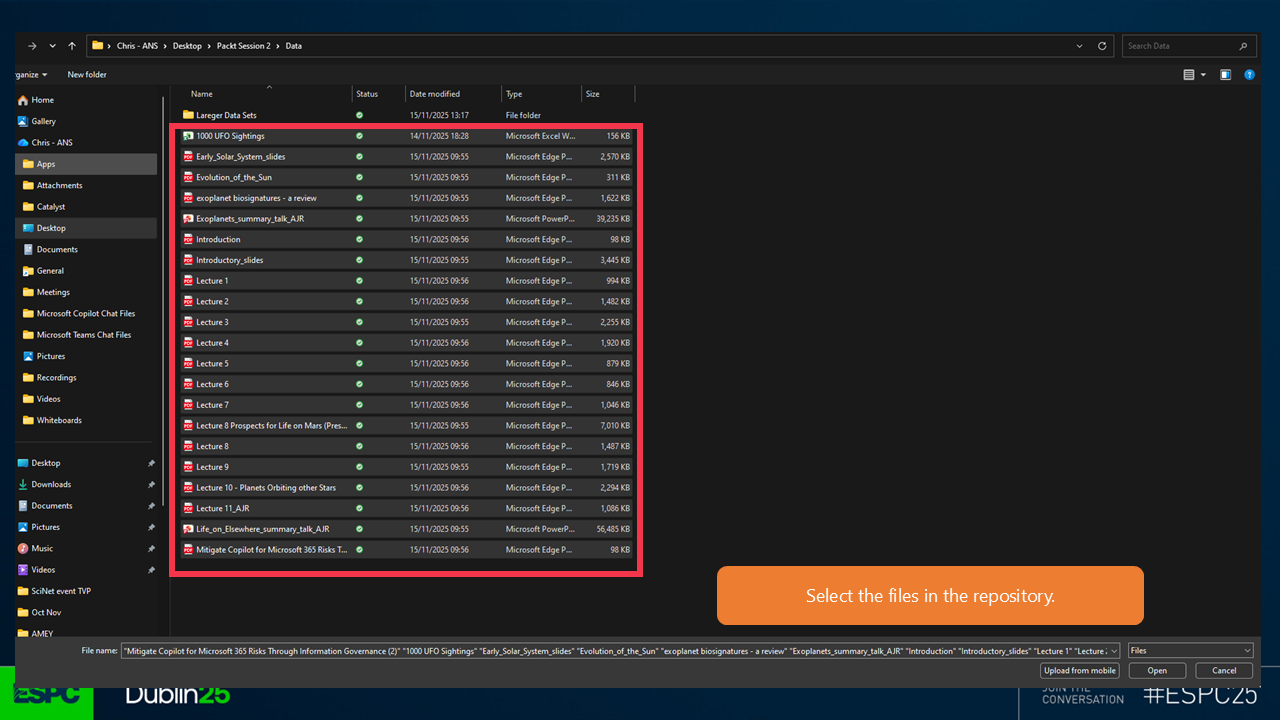The image size is (1280, 720).
Task: Open the Files type filter dropdown
Action: pyautogui.click(x=1189, y=651)
